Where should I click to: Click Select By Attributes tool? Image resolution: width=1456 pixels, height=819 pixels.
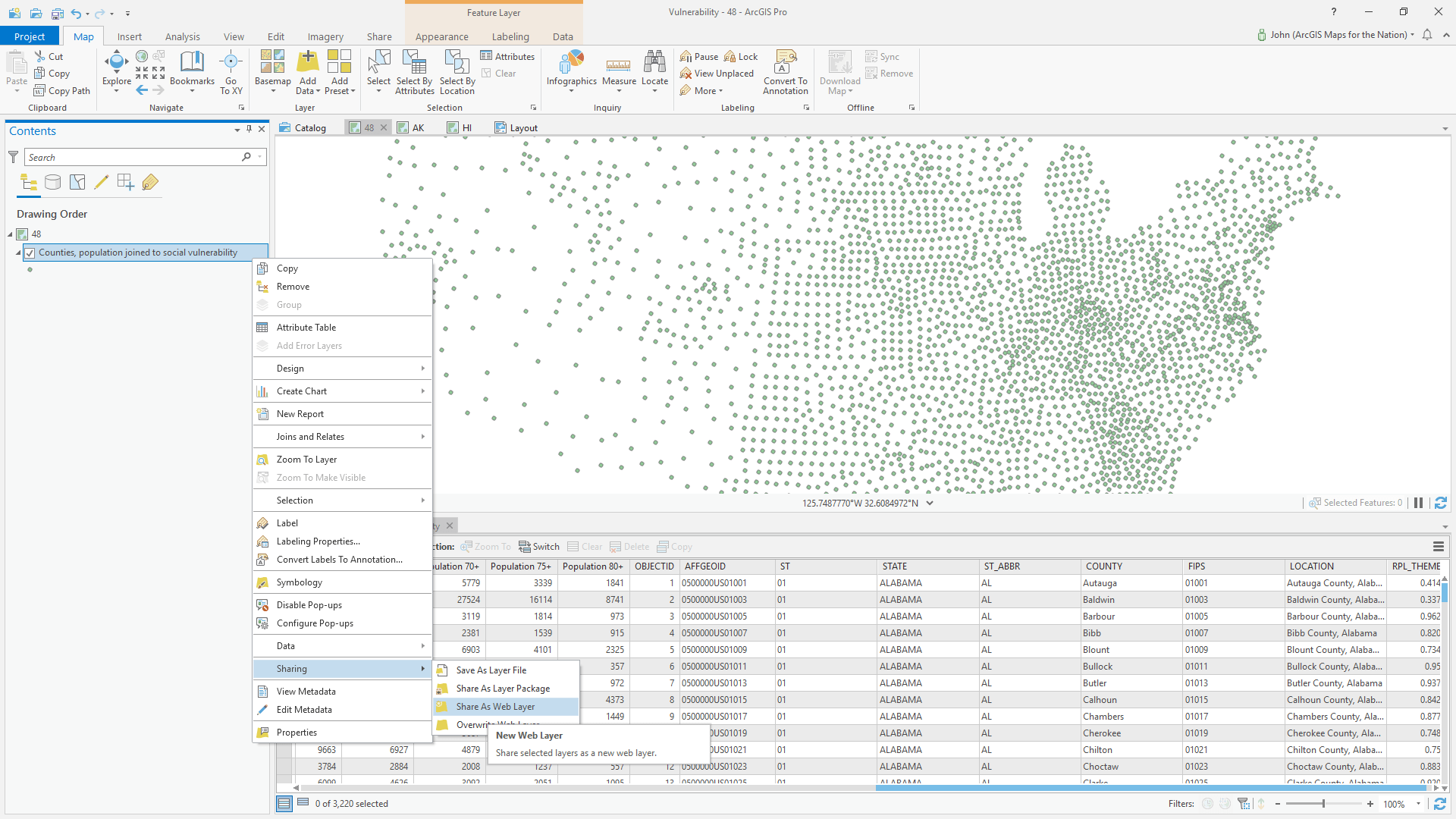pos(414,72)
